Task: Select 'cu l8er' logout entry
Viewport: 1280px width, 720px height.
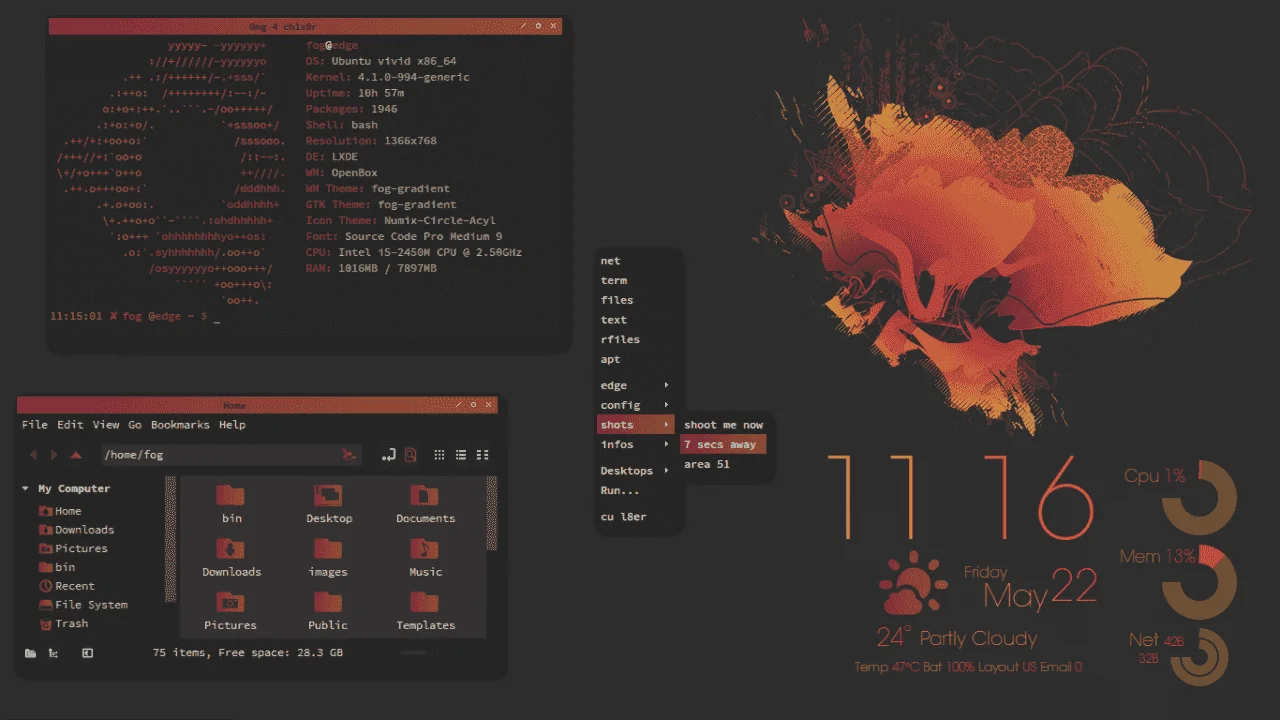Action: coord(635,516)
